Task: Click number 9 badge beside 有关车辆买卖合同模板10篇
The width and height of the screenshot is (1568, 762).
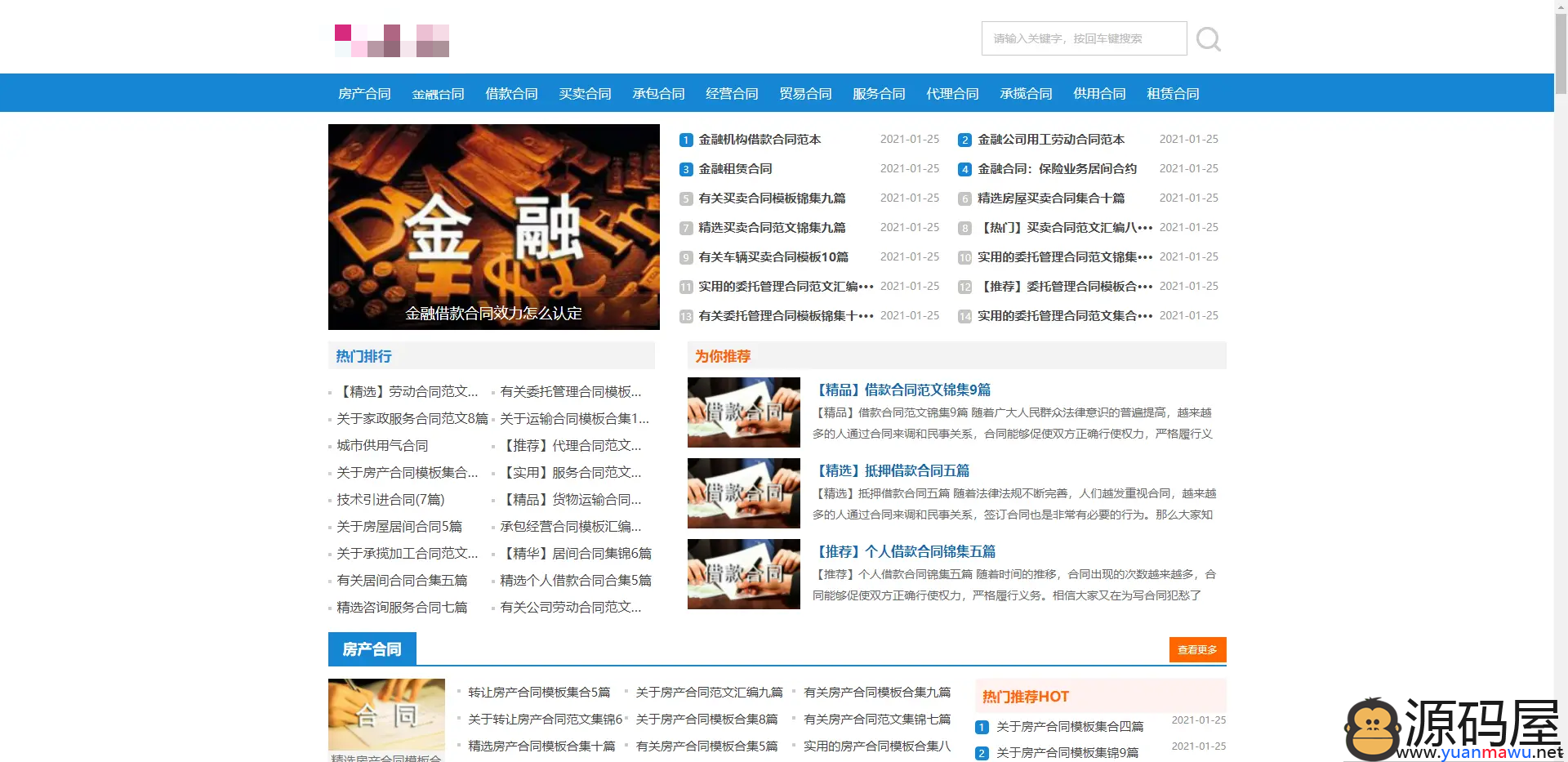Action: [686, 258]
